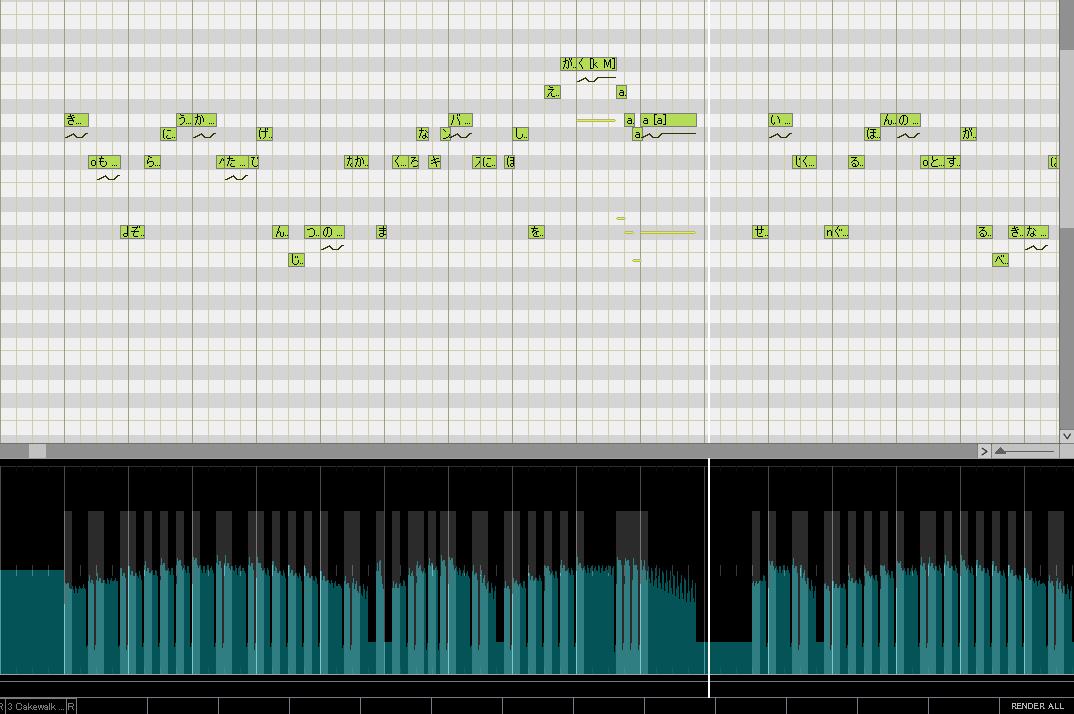Select the 'し..' note
This screenshot has width=1074, height=714.
click(521, 134)
